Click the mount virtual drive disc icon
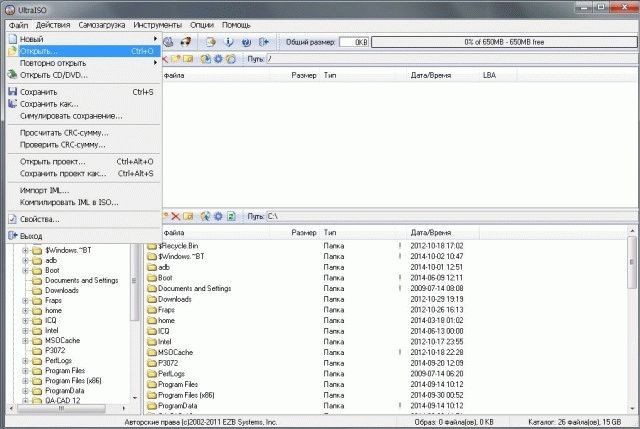 coord(168,42)
